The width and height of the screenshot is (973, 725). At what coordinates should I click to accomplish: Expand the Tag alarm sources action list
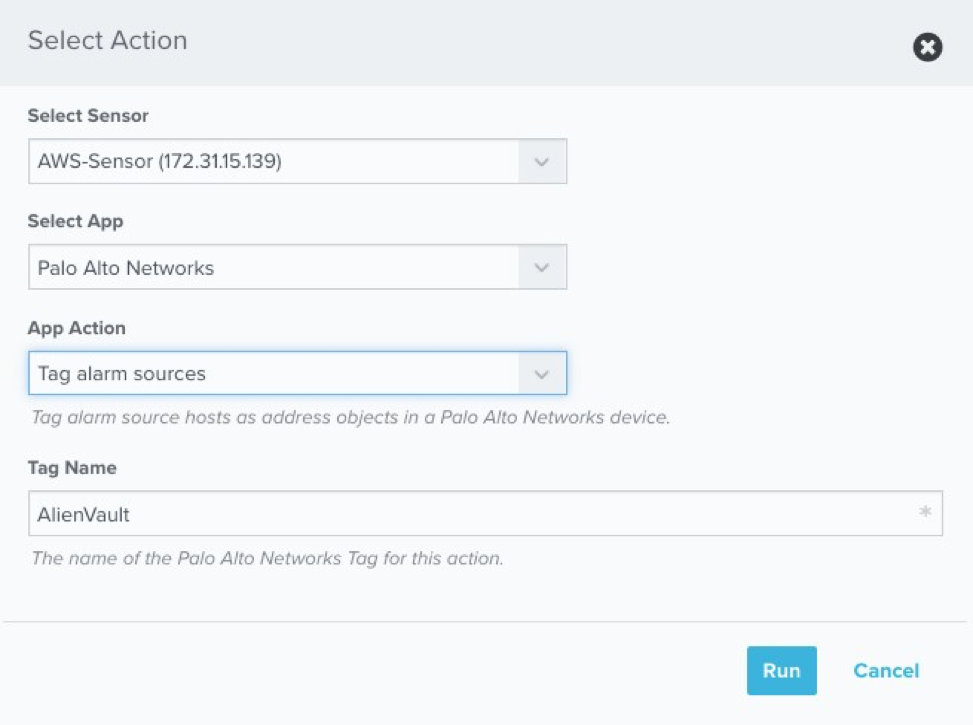(x=542, y=372)
